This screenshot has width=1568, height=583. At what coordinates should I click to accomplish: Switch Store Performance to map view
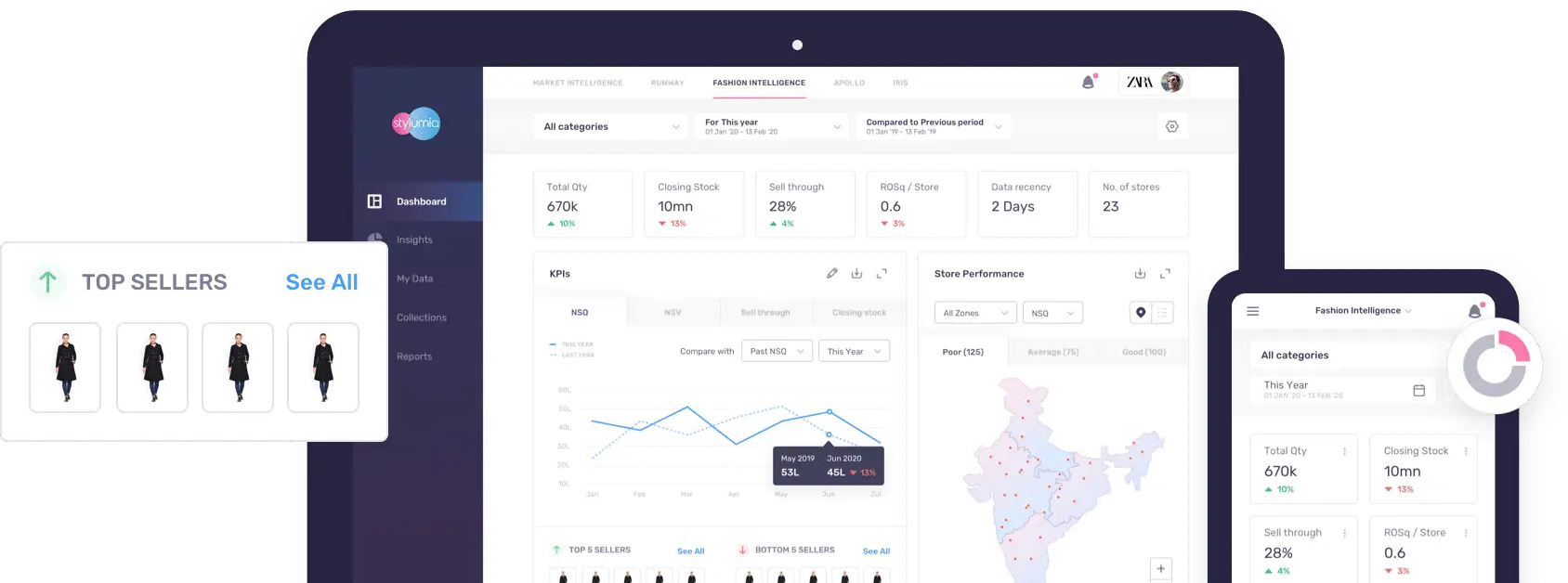coord(1141,313)
